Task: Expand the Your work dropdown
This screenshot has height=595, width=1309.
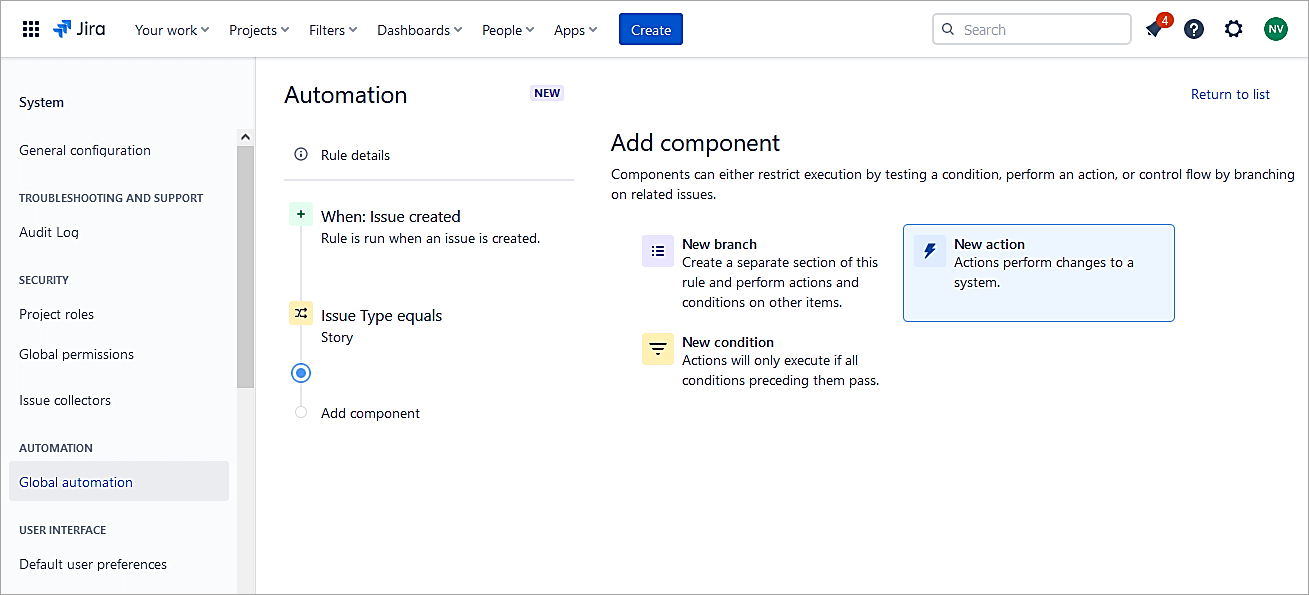Action: click(x=172, y=30)
